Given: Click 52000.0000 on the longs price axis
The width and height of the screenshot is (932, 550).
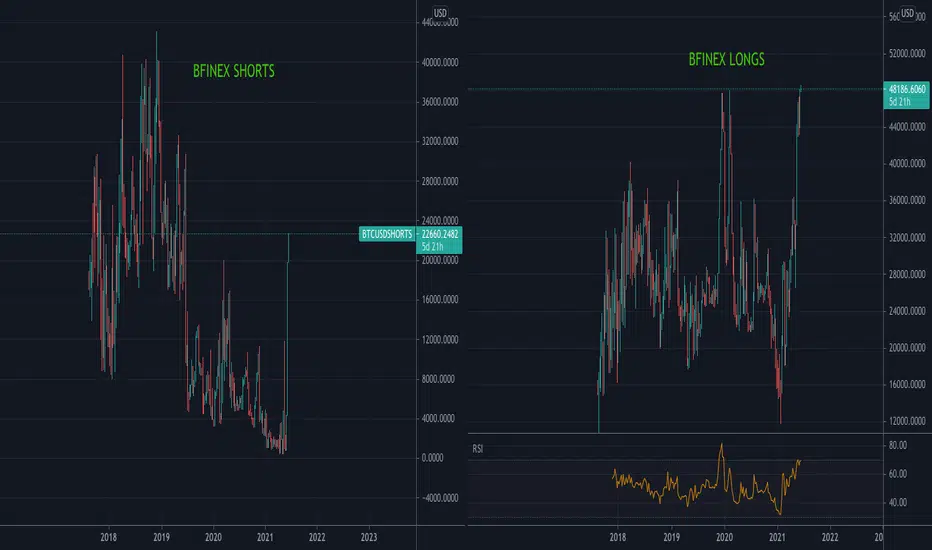Looking at the screenshot, I should [x=907, y=54].
